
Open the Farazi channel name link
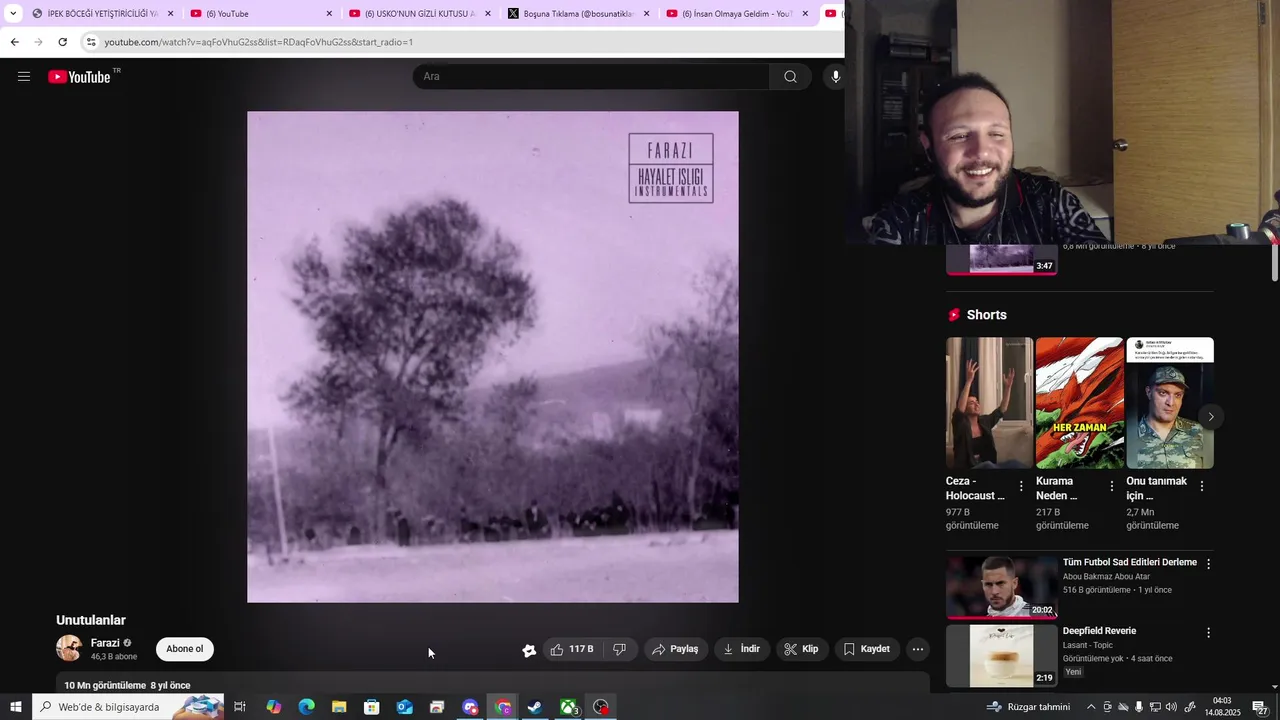[x=105, y=643]
